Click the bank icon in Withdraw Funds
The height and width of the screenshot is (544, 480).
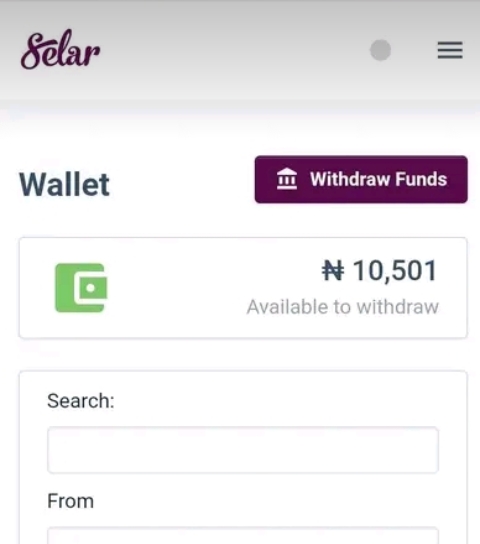pyautogui.click(x=287, y=179)
